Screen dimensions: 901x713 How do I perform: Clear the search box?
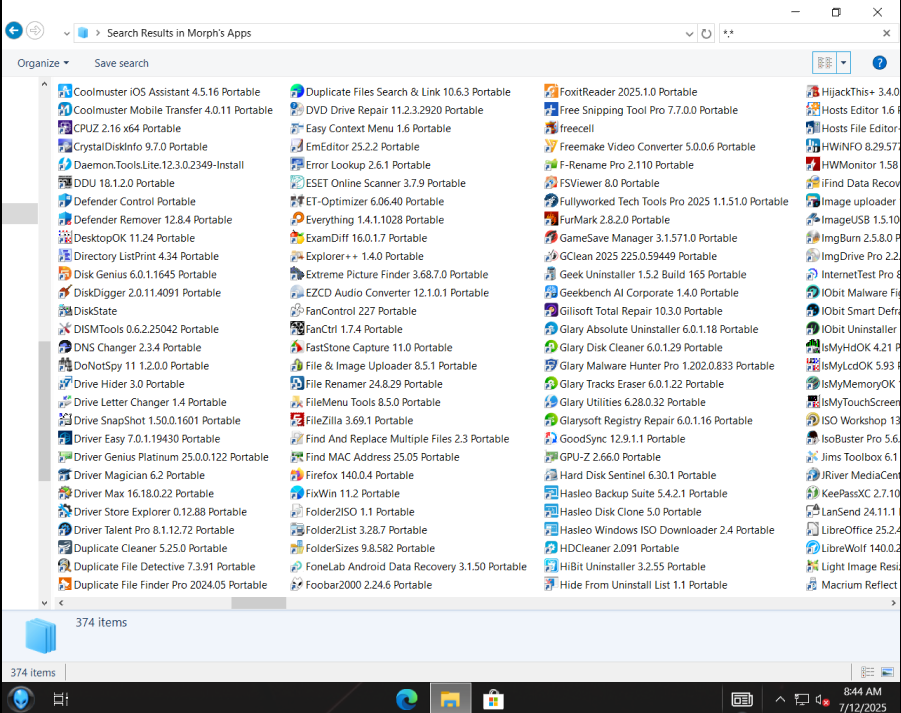(887, 33)
